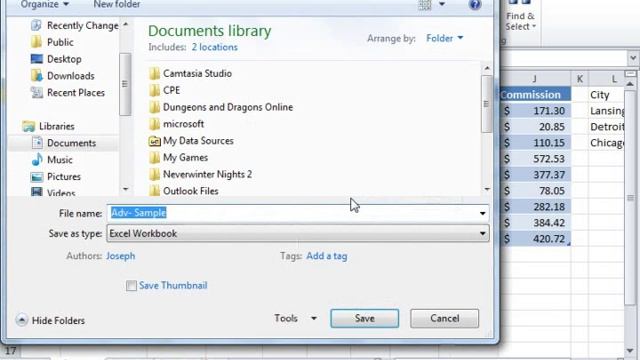The image size is (640, 360).
Task: Click the author name Joseph
Action: (x=120, y=256)
